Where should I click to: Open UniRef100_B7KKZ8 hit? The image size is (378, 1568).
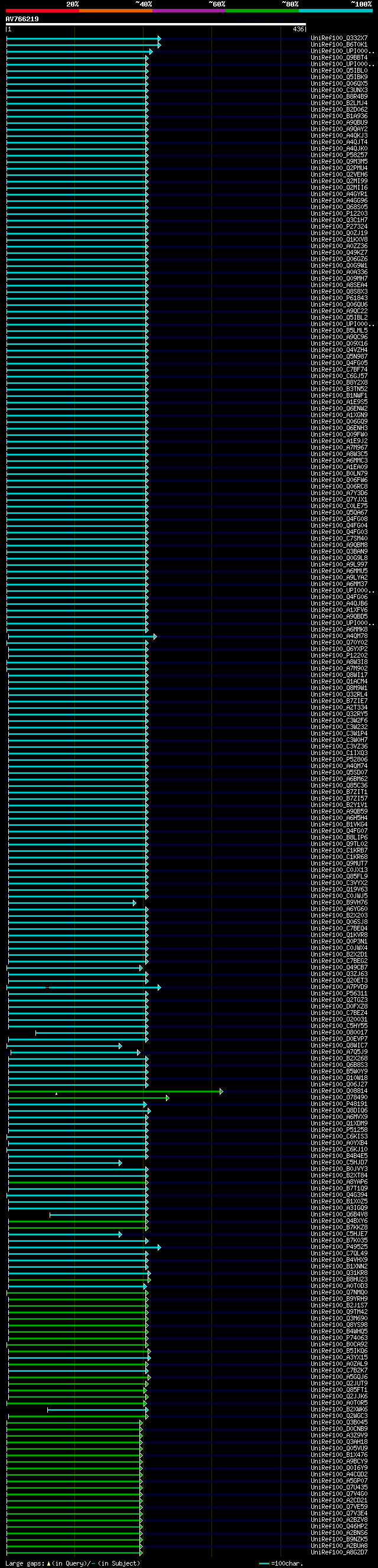click(x=339, y=1227)
